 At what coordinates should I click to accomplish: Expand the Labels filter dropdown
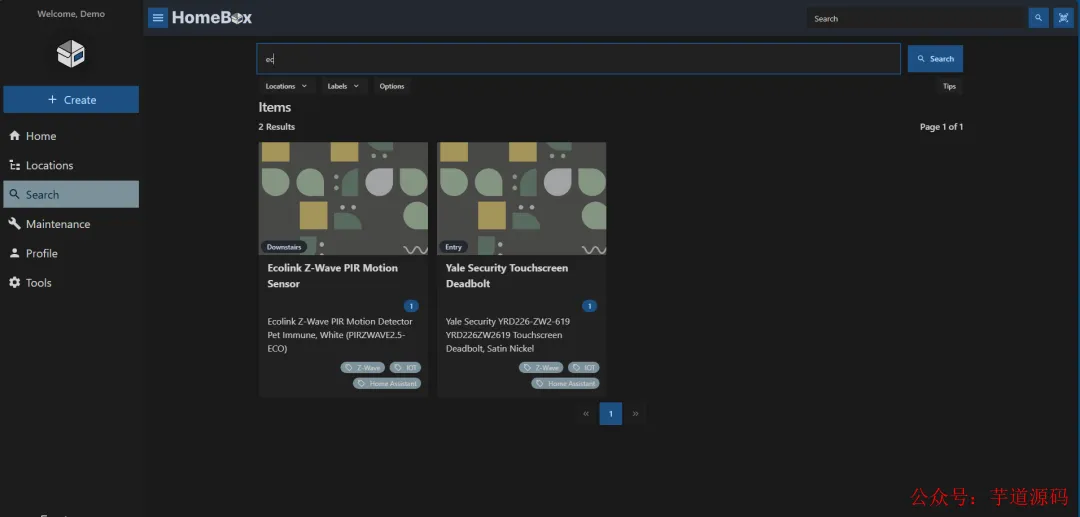[343, 86]
